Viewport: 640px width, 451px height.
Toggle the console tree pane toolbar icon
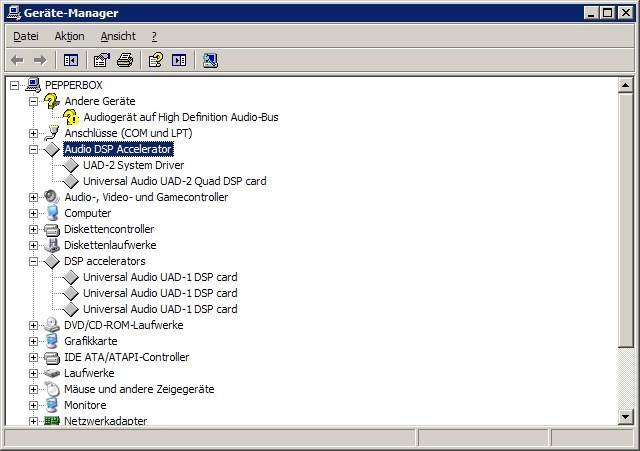71,60
